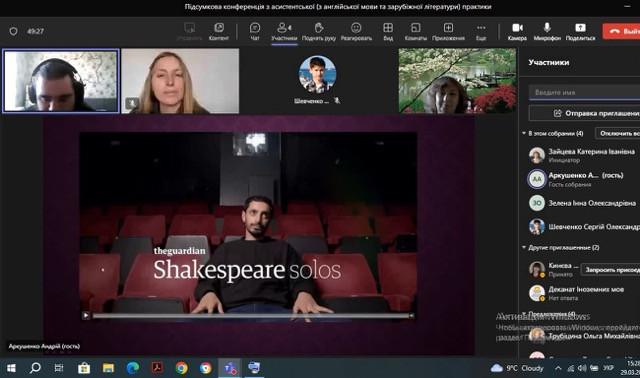Raise hand with Поднять руку

319,31
